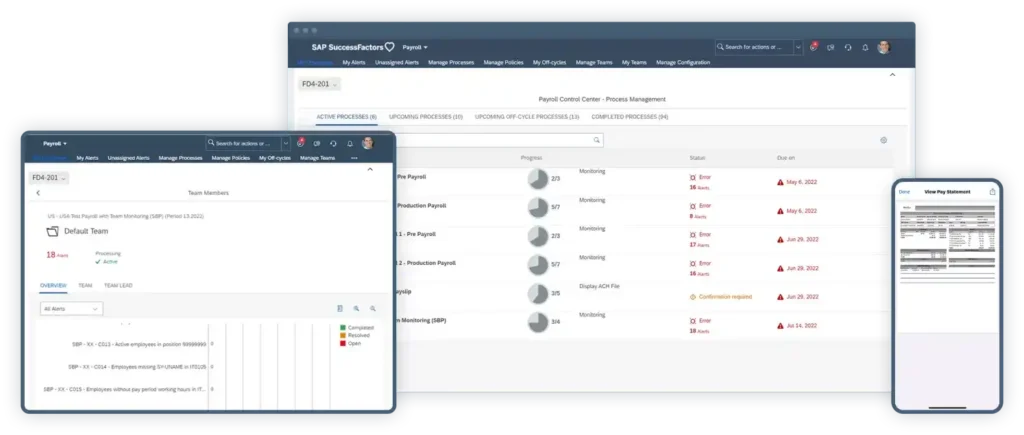Open the Confirmation required status link
The height and width of the screenshot is (435, 1024).
point(725,297)
